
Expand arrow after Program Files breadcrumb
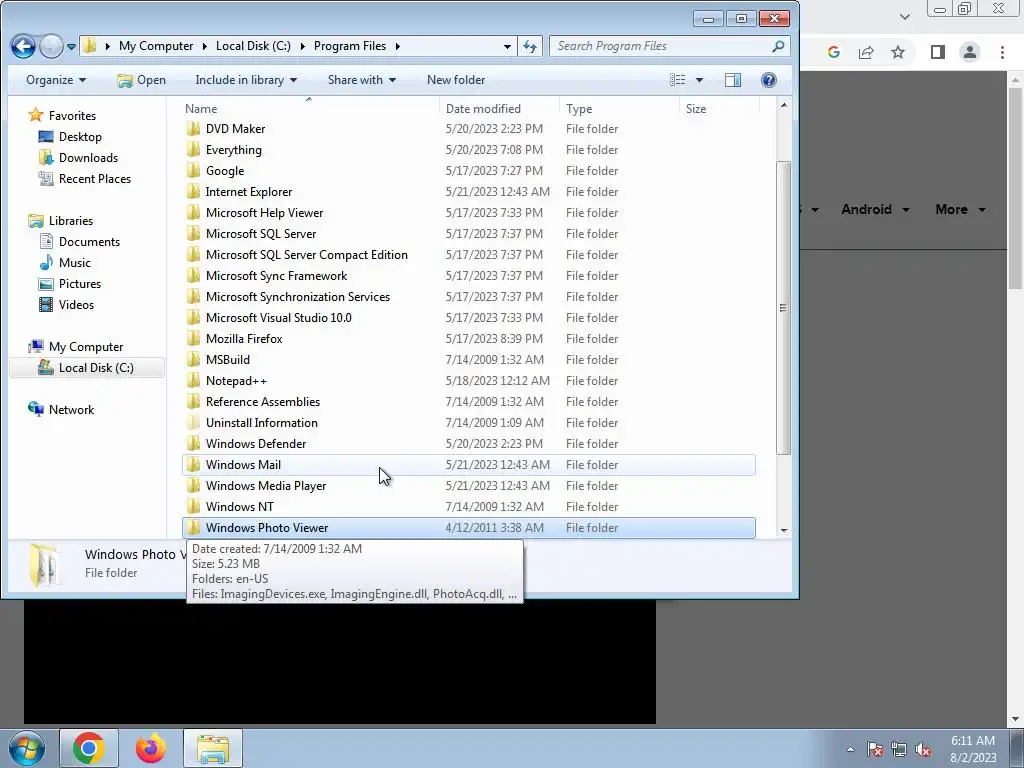click(x=397, y=46)
